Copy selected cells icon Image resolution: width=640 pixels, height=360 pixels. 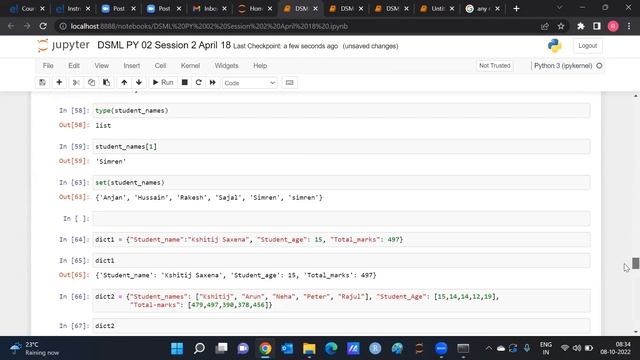(x=91, y=82)
